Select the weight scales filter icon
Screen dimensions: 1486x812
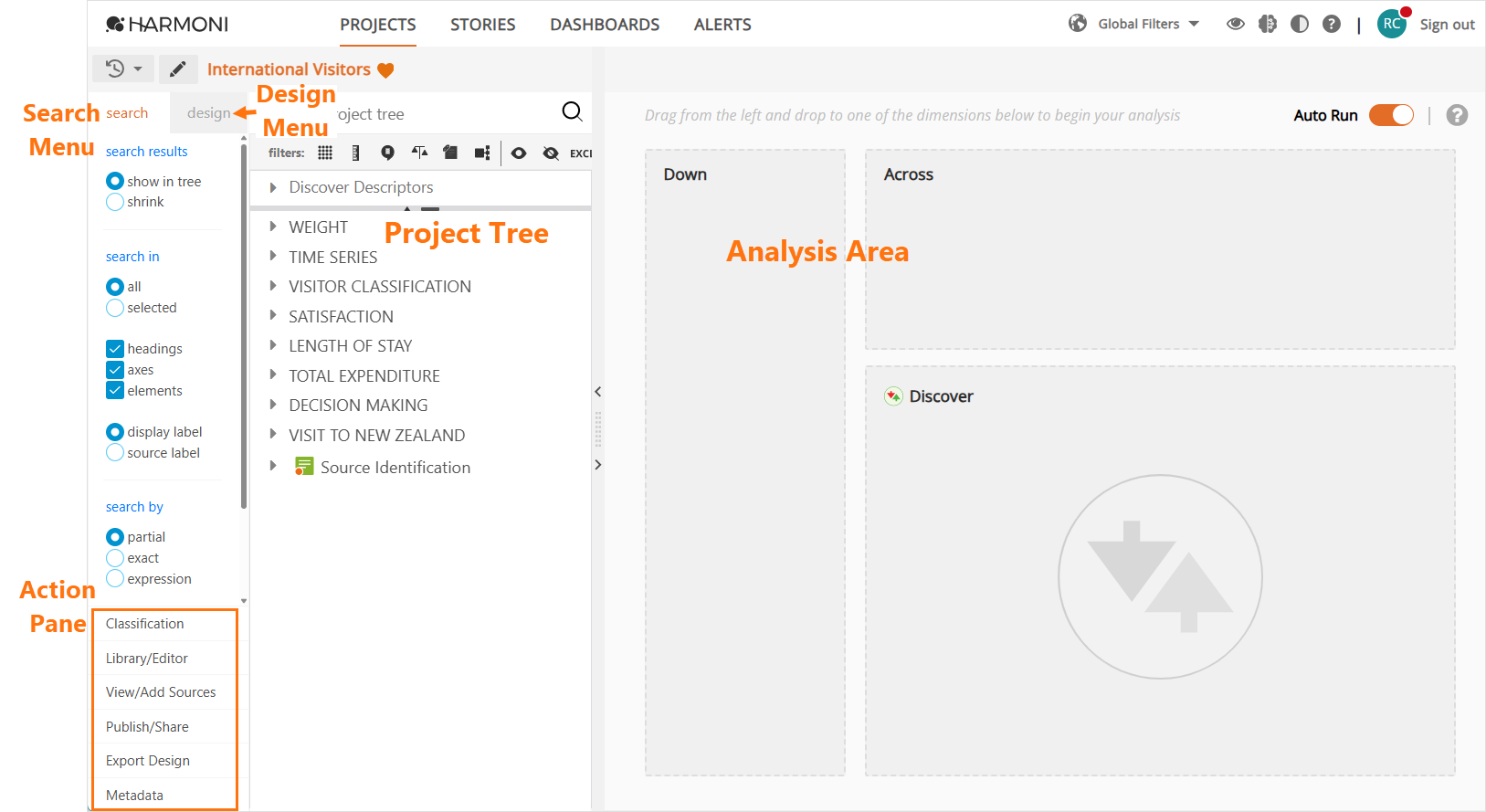pyautogui.click(x=419, y=152)
